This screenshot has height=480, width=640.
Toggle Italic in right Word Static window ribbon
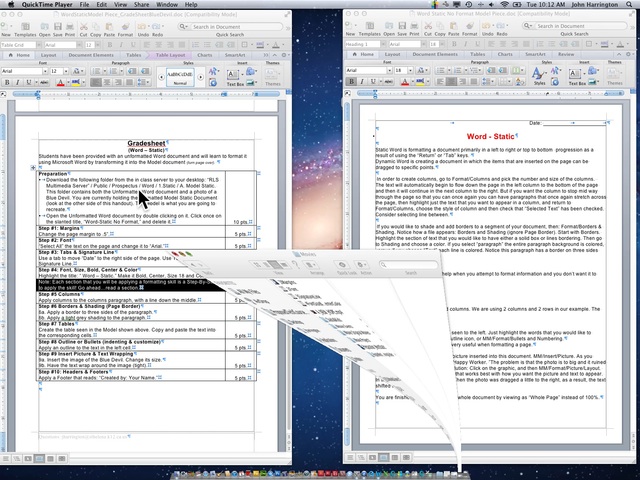click(362, 82)
